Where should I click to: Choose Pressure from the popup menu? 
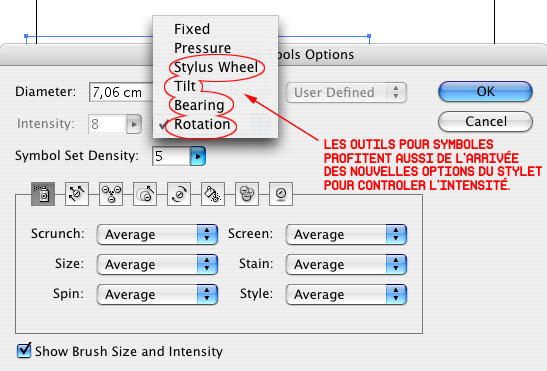point(215,48)
